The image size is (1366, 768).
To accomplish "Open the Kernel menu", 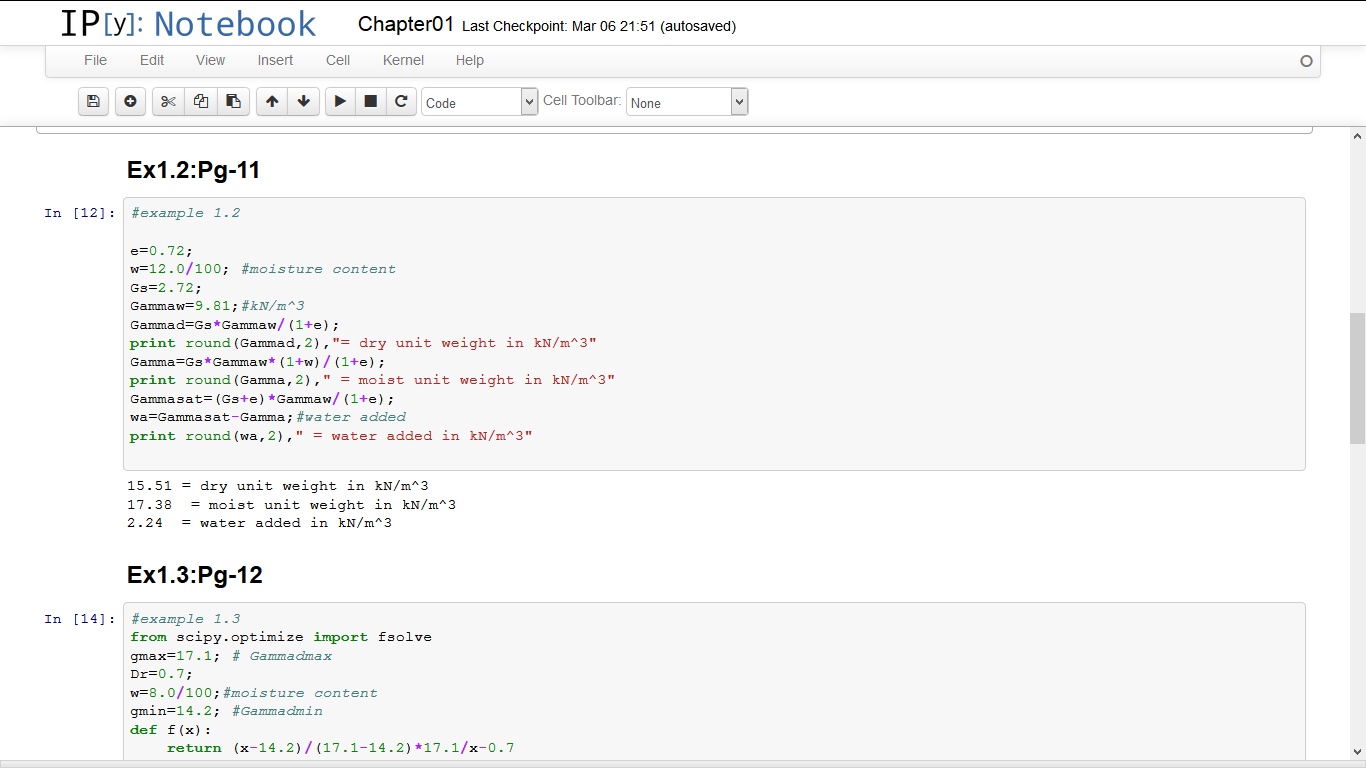I will pyautogui.click(x=403, y=60).
